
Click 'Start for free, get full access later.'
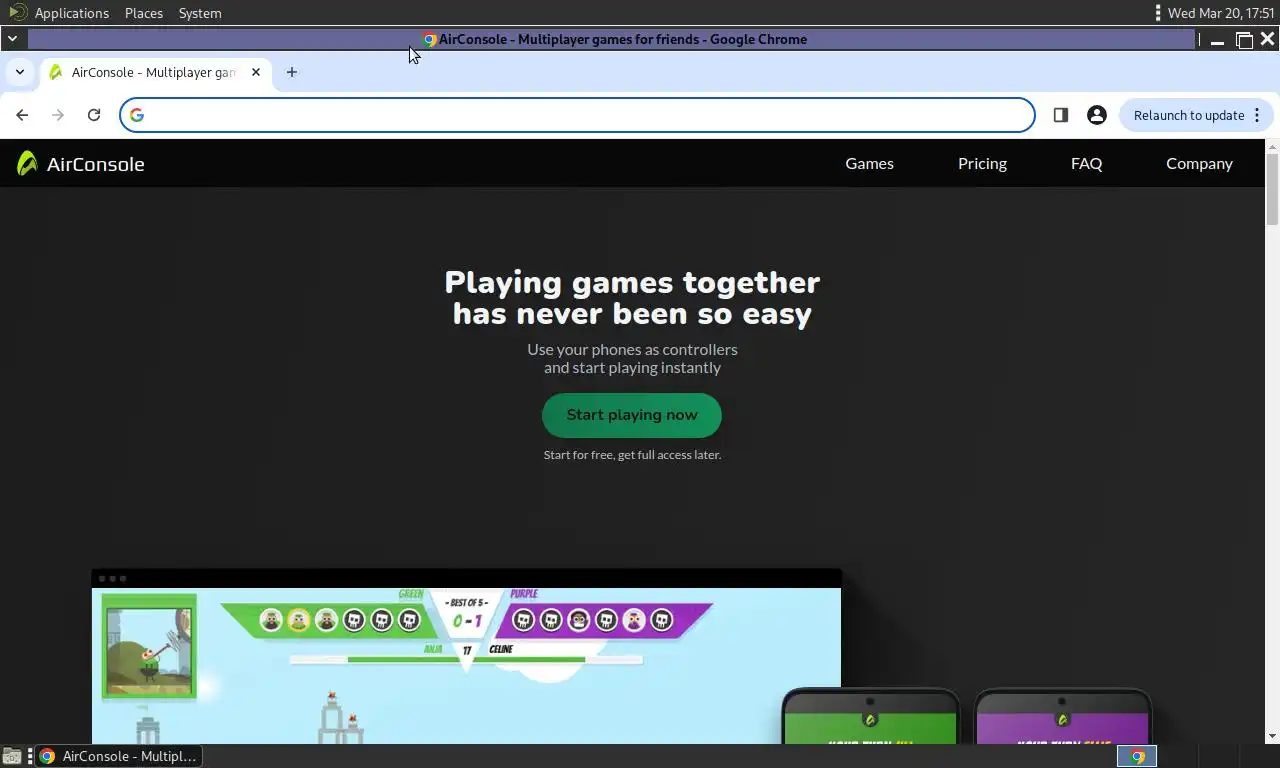click(x=632, y=455)
